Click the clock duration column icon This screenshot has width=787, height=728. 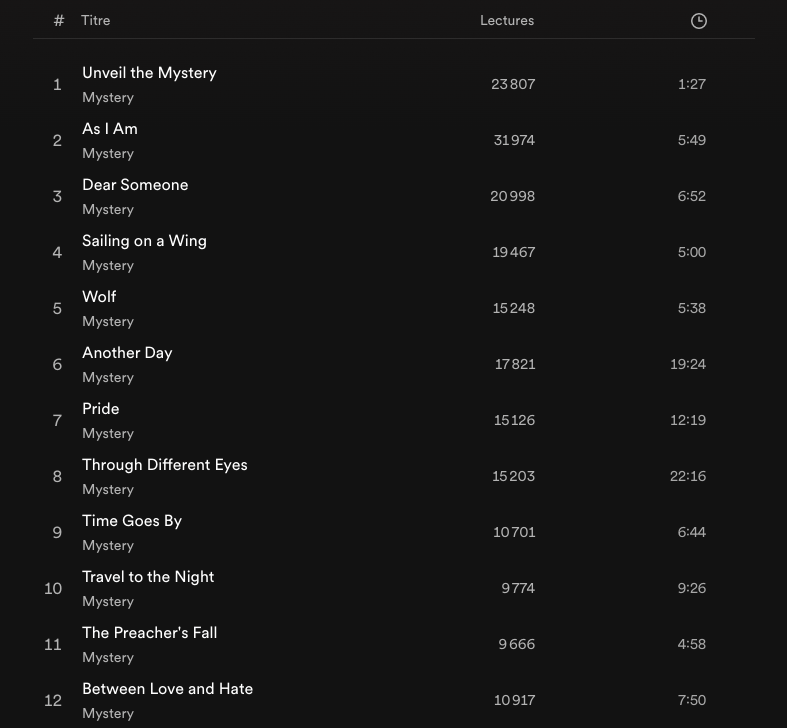pyautogui.click(x=698, y=21)
